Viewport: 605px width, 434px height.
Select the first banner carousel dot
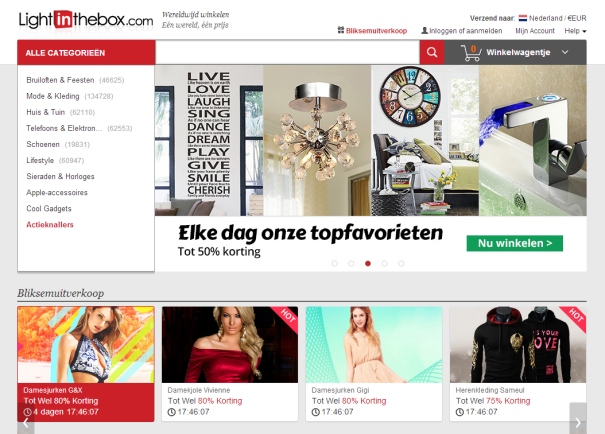point(335,263)
